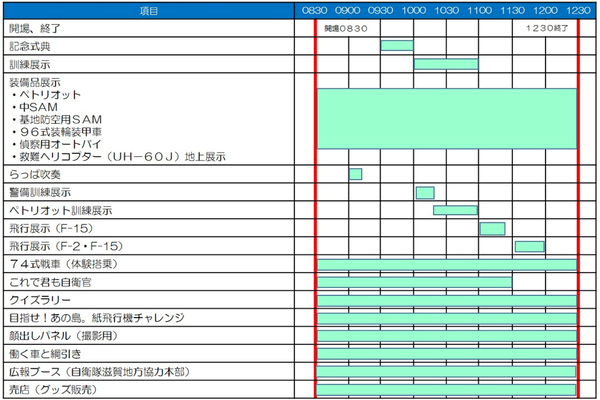Screen dimensions: 600x400
Task: Click the 警備訓練展示 row label
Action: [x=40, y=192]
